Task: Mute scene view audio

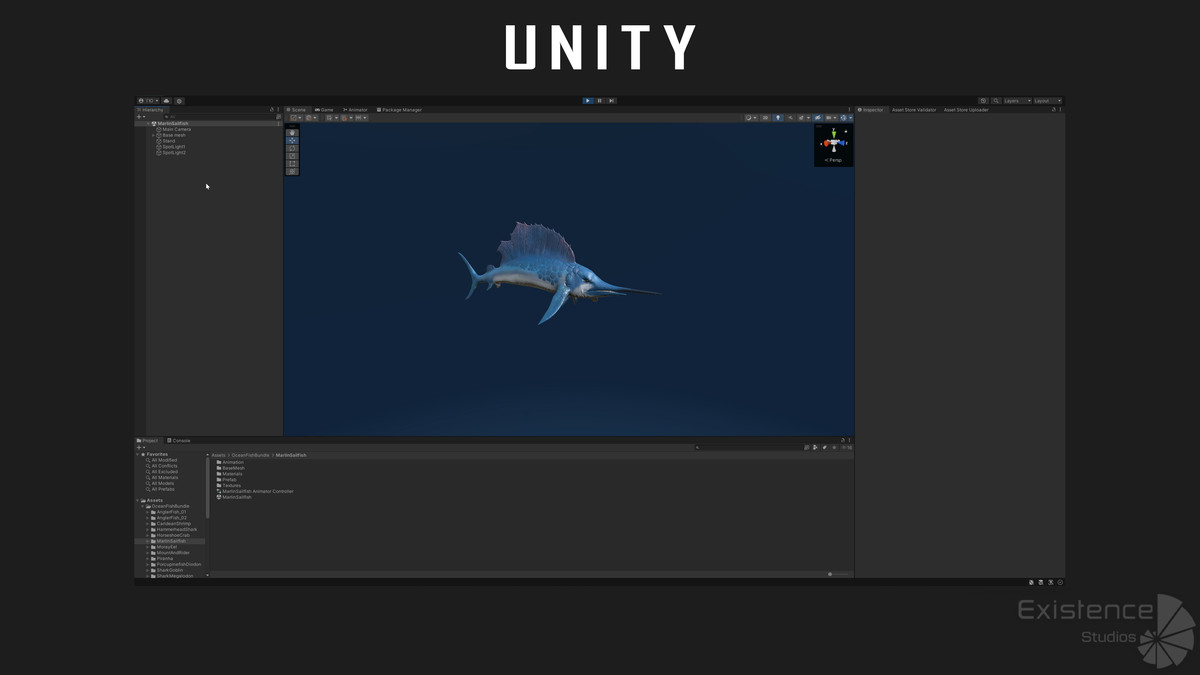Action: tap(790, 117)
